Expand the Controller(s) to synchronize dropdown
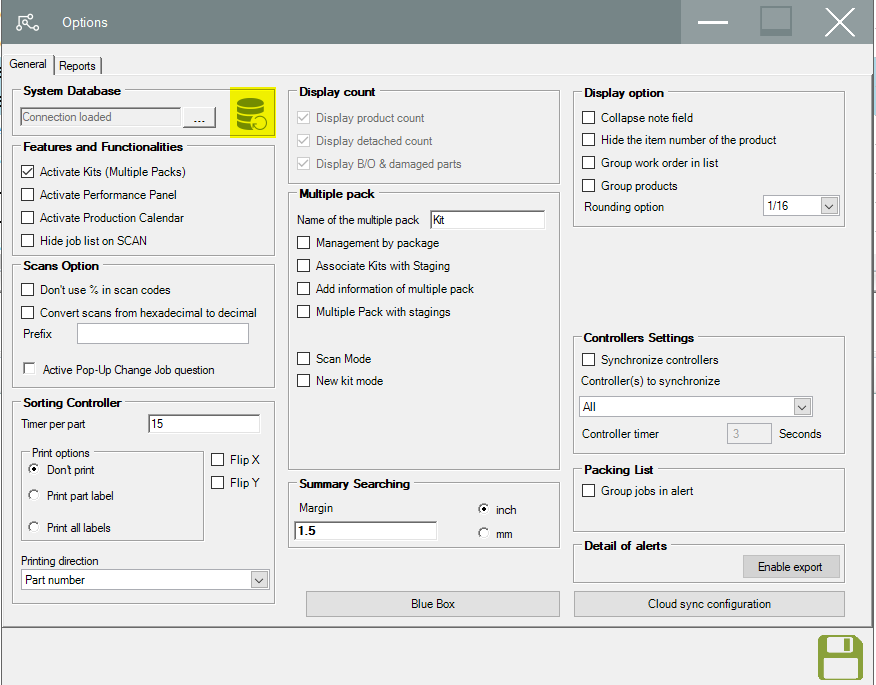The width and height of the screenshot is (876, 685). pos(802,407)
